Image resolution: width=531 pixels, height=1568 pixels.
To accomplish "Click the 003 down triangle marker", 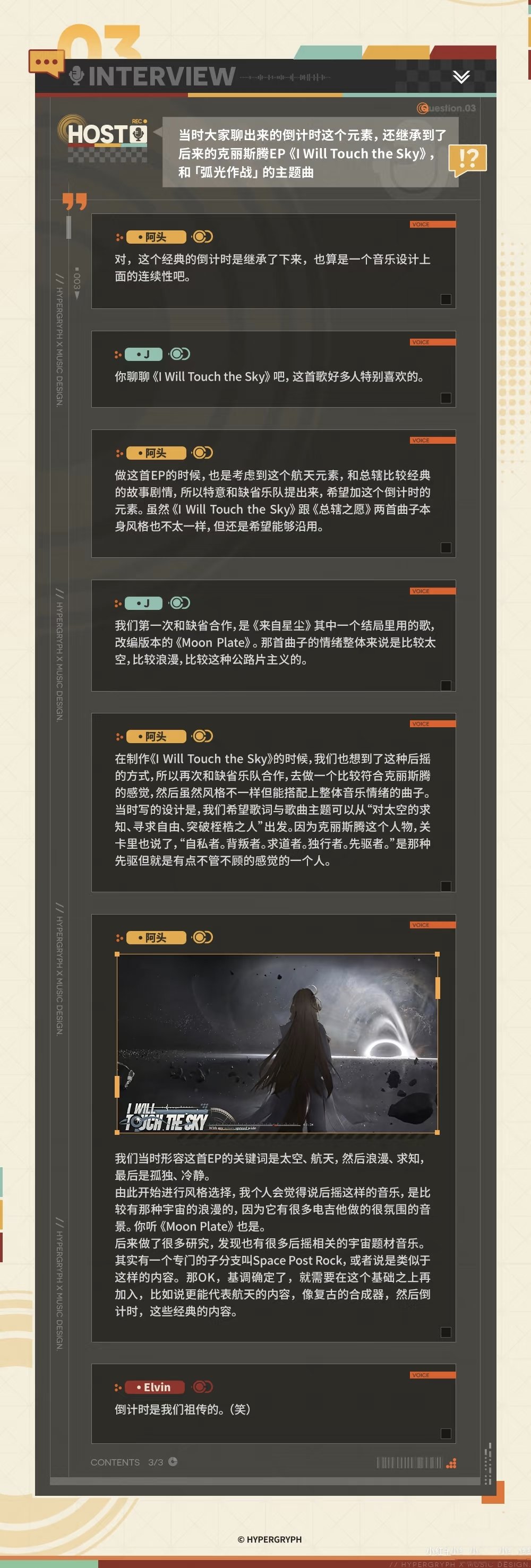I will tap(76, 295).
